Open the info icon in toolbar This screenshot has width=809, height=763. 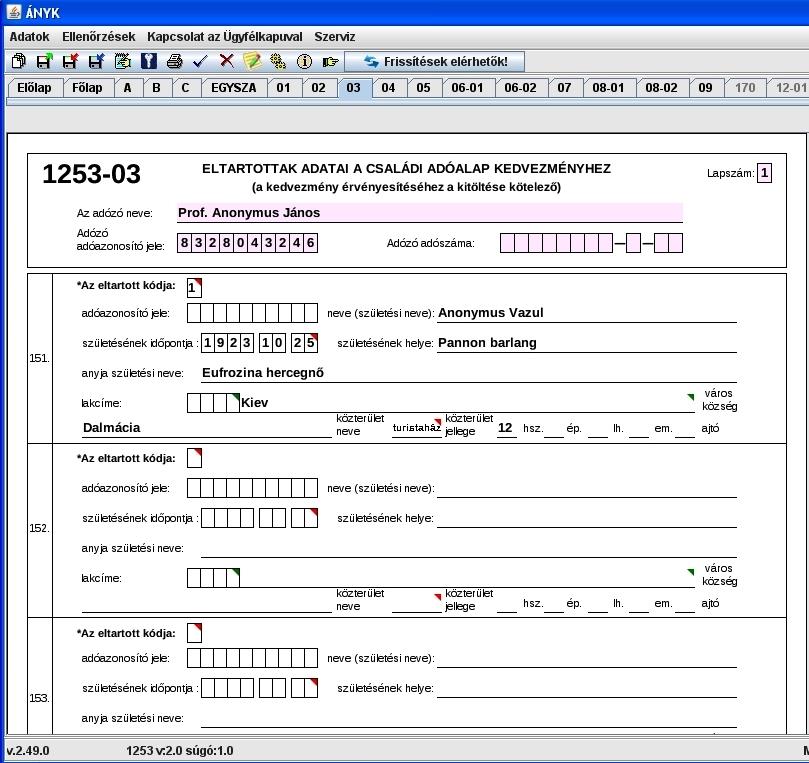tap(304, 61)
